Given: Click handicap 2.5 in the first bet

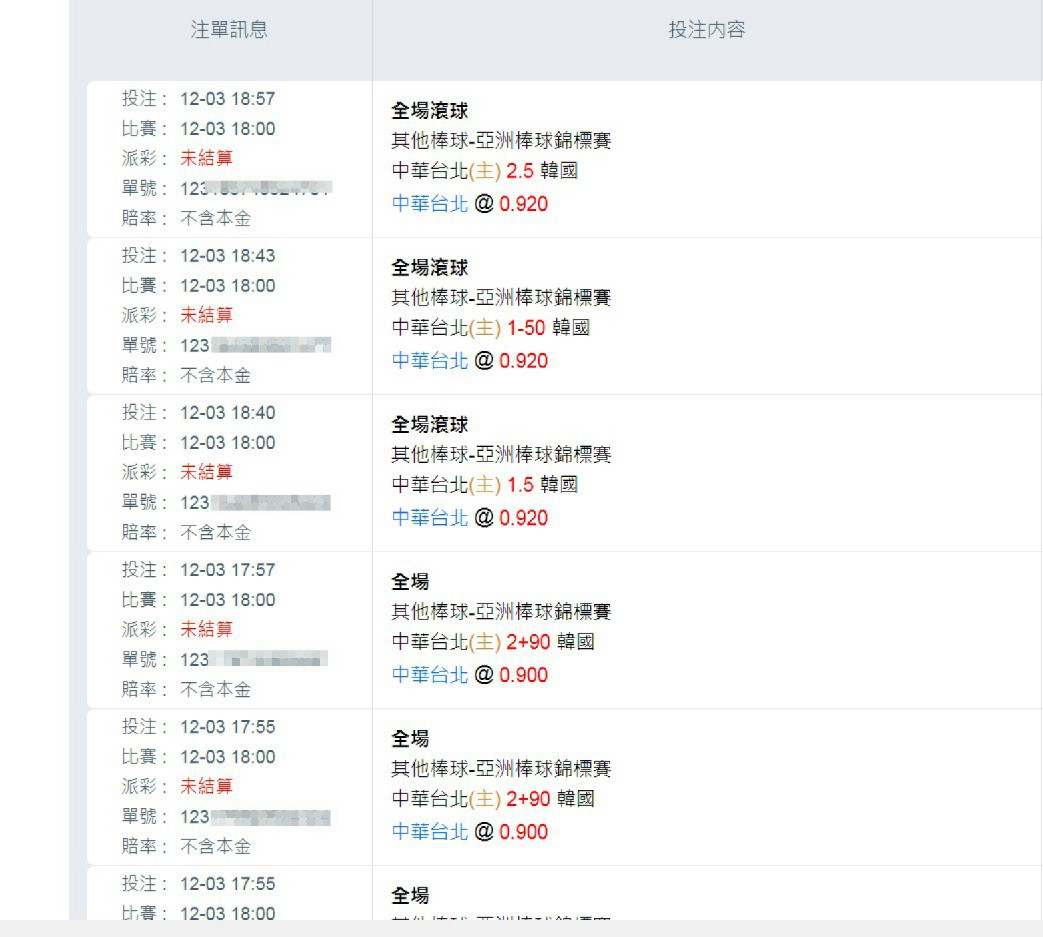Looking at the screenshot, I should point(520,171).
